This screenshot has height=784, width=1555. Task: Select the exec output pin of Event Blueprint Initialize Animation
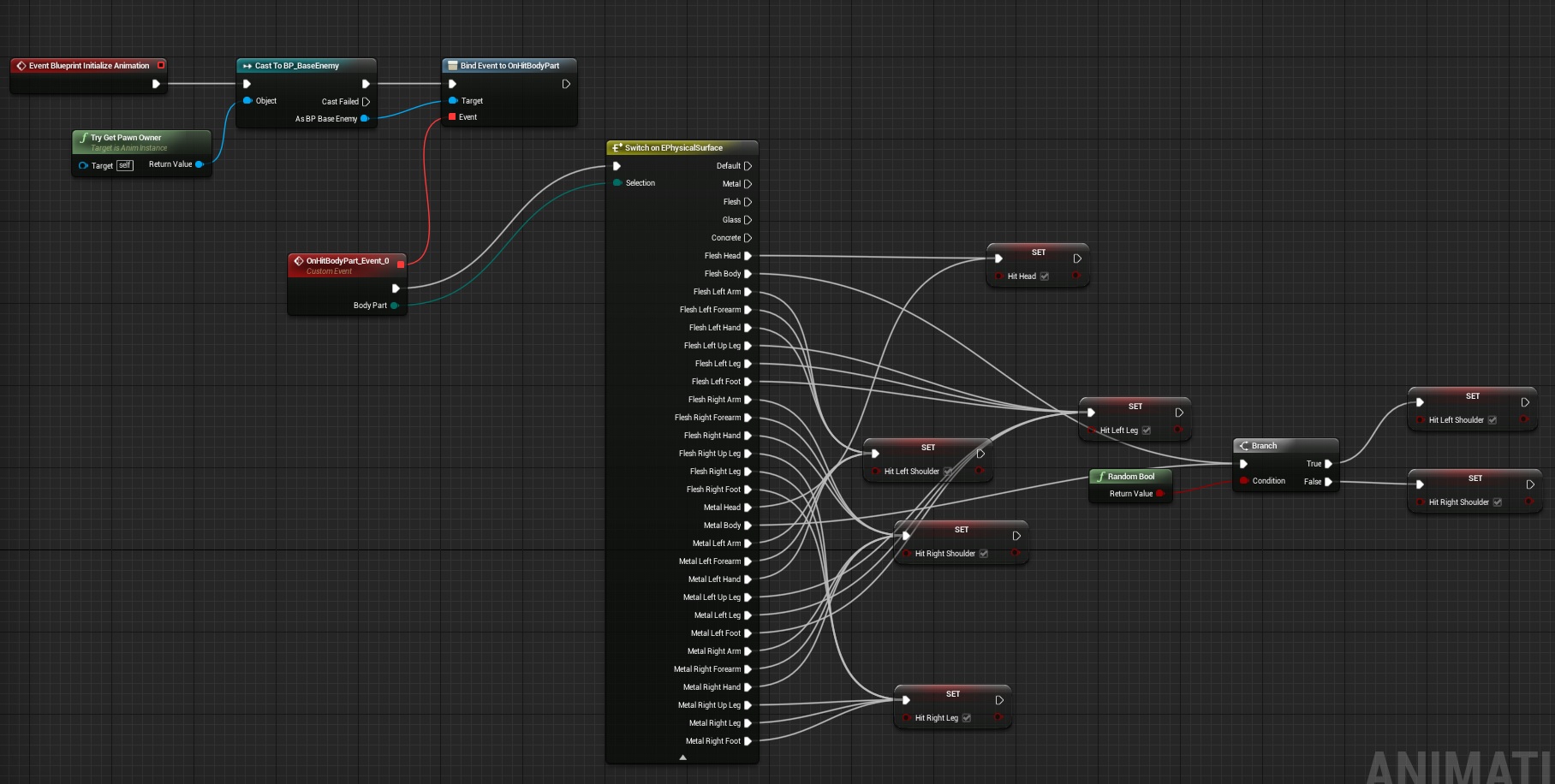(x=156, y=84)
